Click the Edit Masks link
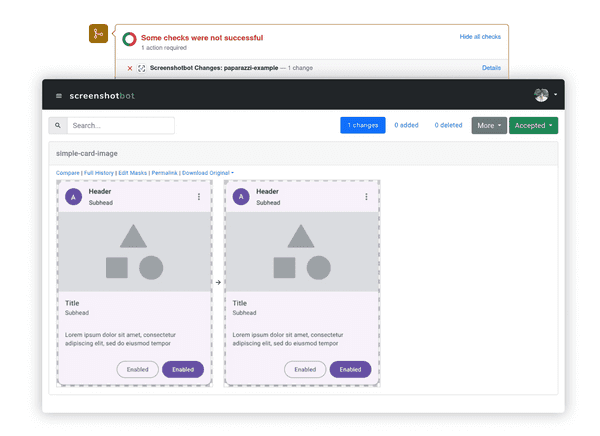This screenshot has width=600, height=436. pyautogui.click(x=132, y=173)
